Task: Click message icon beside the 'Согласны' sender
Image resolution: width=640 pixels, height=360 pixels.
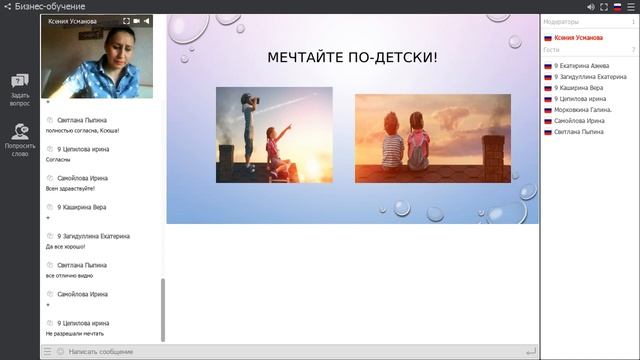Action: pos(50,149)
